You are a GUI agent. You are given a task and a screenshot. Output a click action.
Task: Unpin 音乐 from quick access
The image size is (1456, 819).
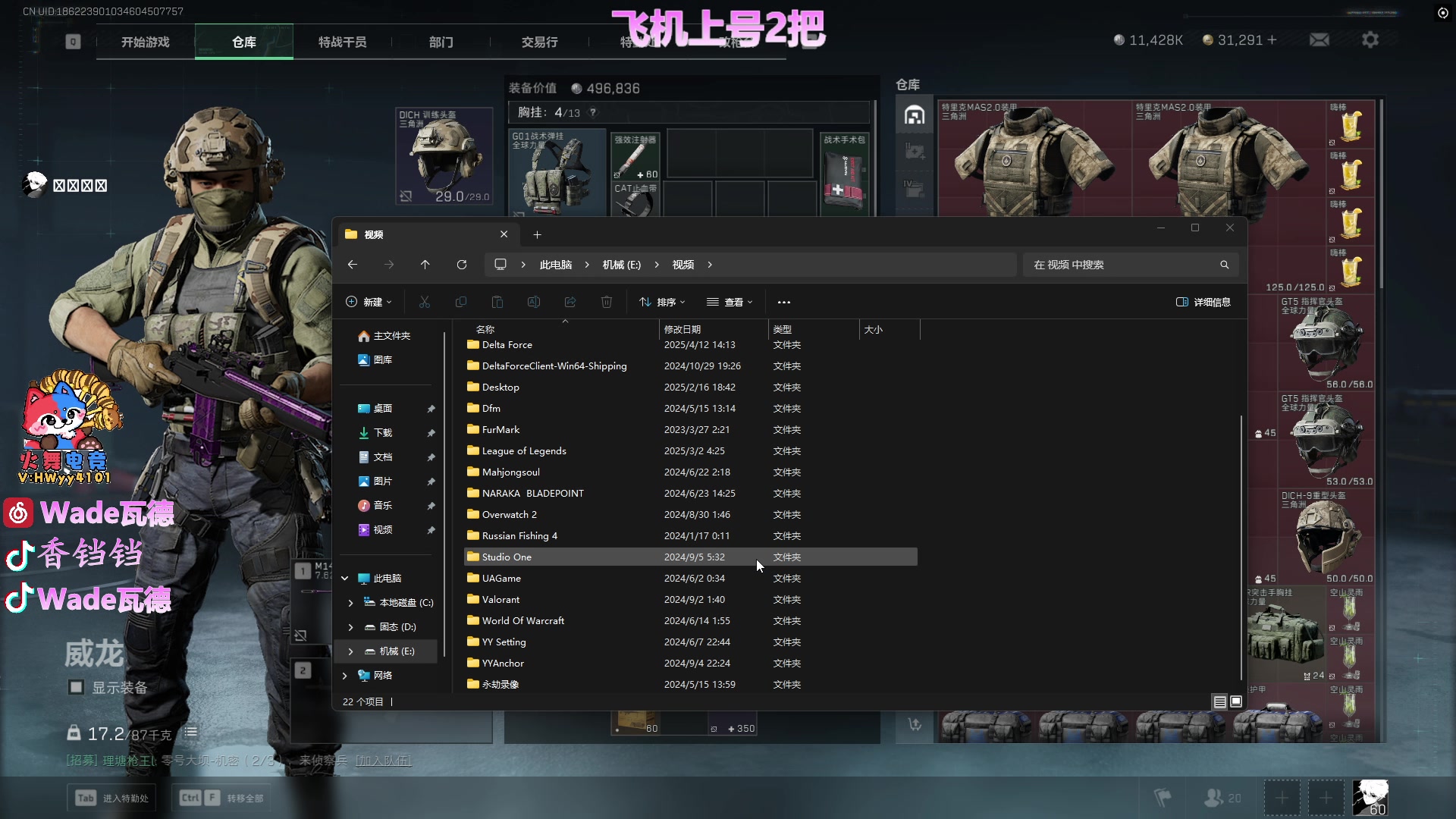pyautogui.click(x=431, y=506)
